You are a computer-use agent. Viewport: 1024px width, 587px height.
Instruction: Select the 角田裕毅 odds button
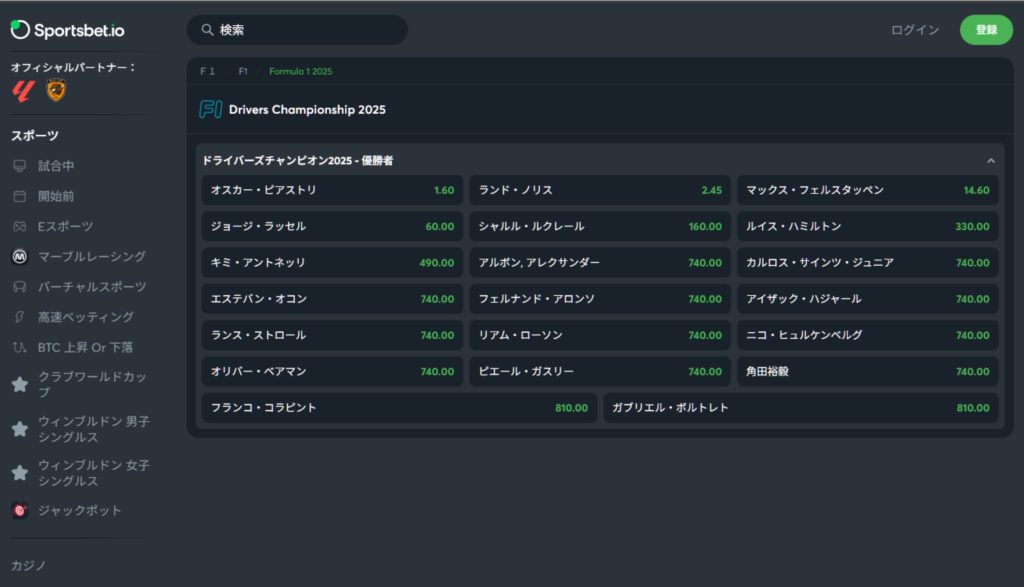coord(868,372)
